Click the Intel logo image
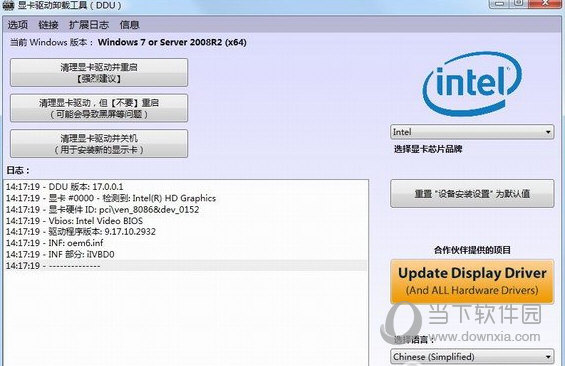Image resolution: width=565 pixels, height=366 pixels. click(472, 84)
